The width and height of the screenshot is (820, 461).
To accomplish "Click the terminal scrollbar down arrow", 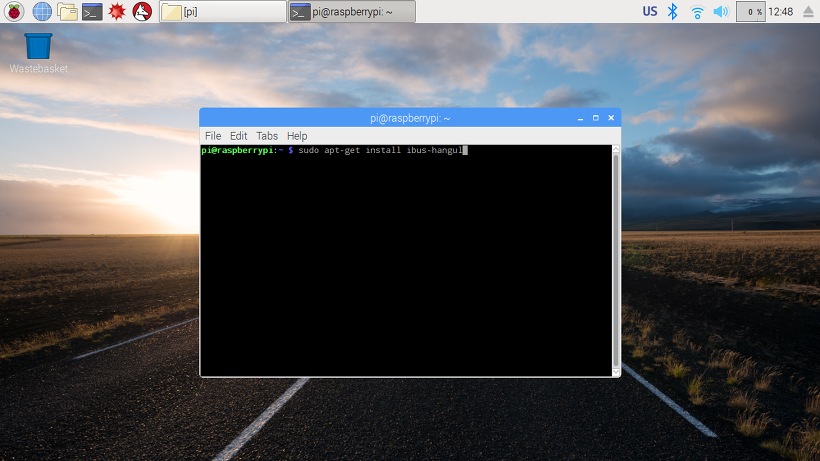I will click(616, 371).
